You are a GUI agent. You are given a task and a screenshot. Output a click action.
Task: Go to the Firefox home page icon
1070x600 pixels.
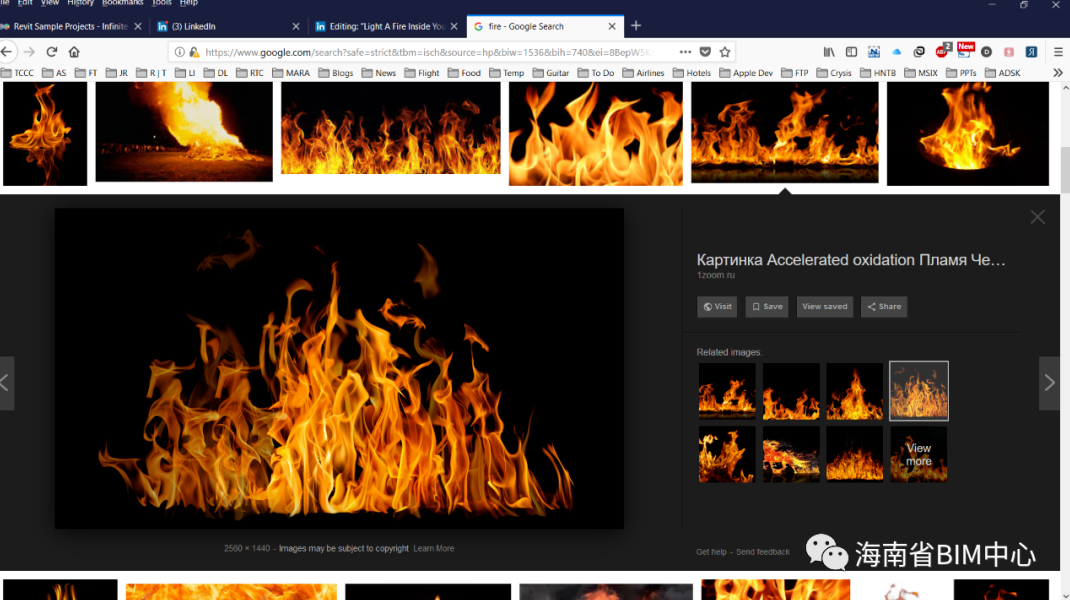(x=74, y=52)
